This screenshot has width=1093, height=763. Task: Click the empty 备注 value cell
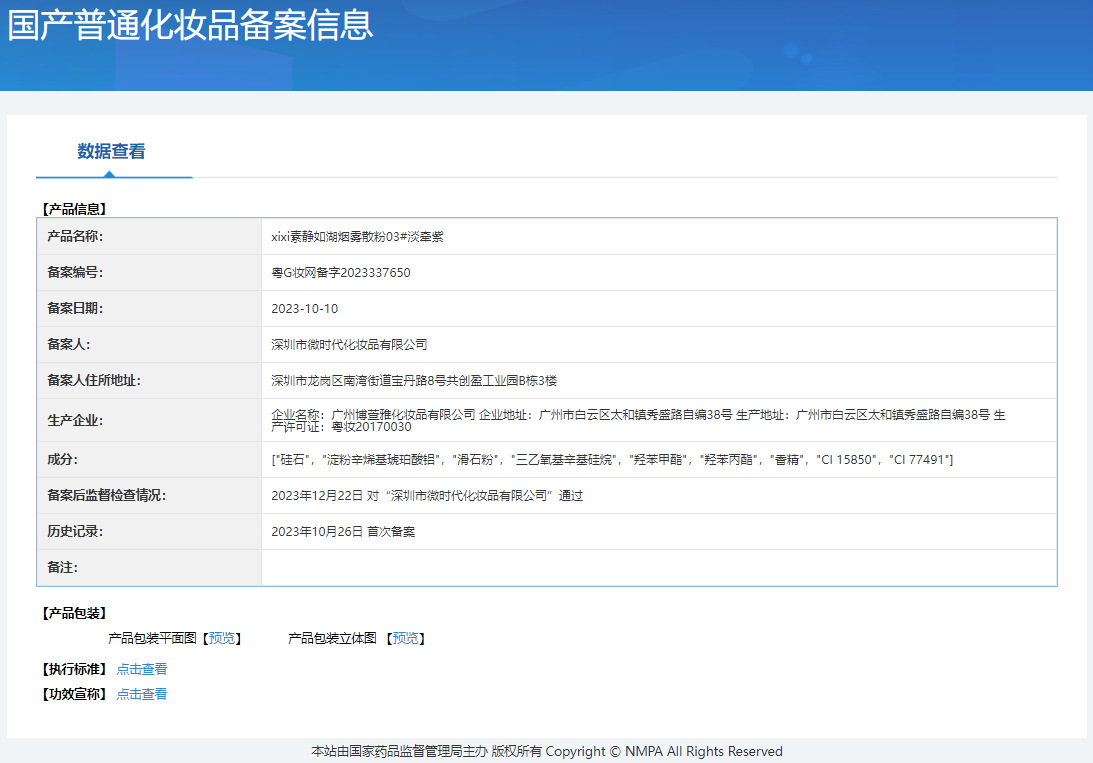[x=658, y=568]
